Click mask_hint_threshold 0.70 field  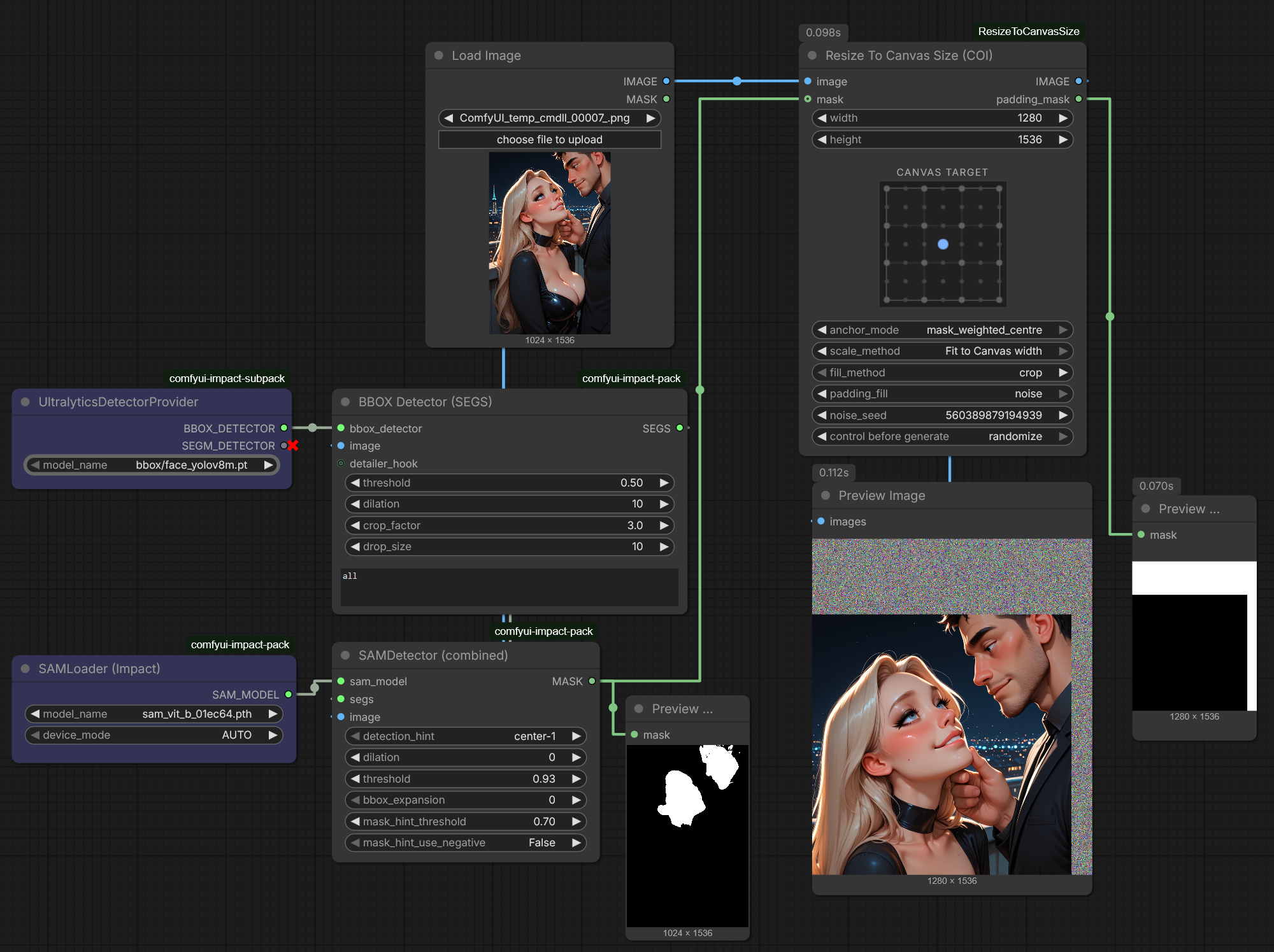pos(466,821)
